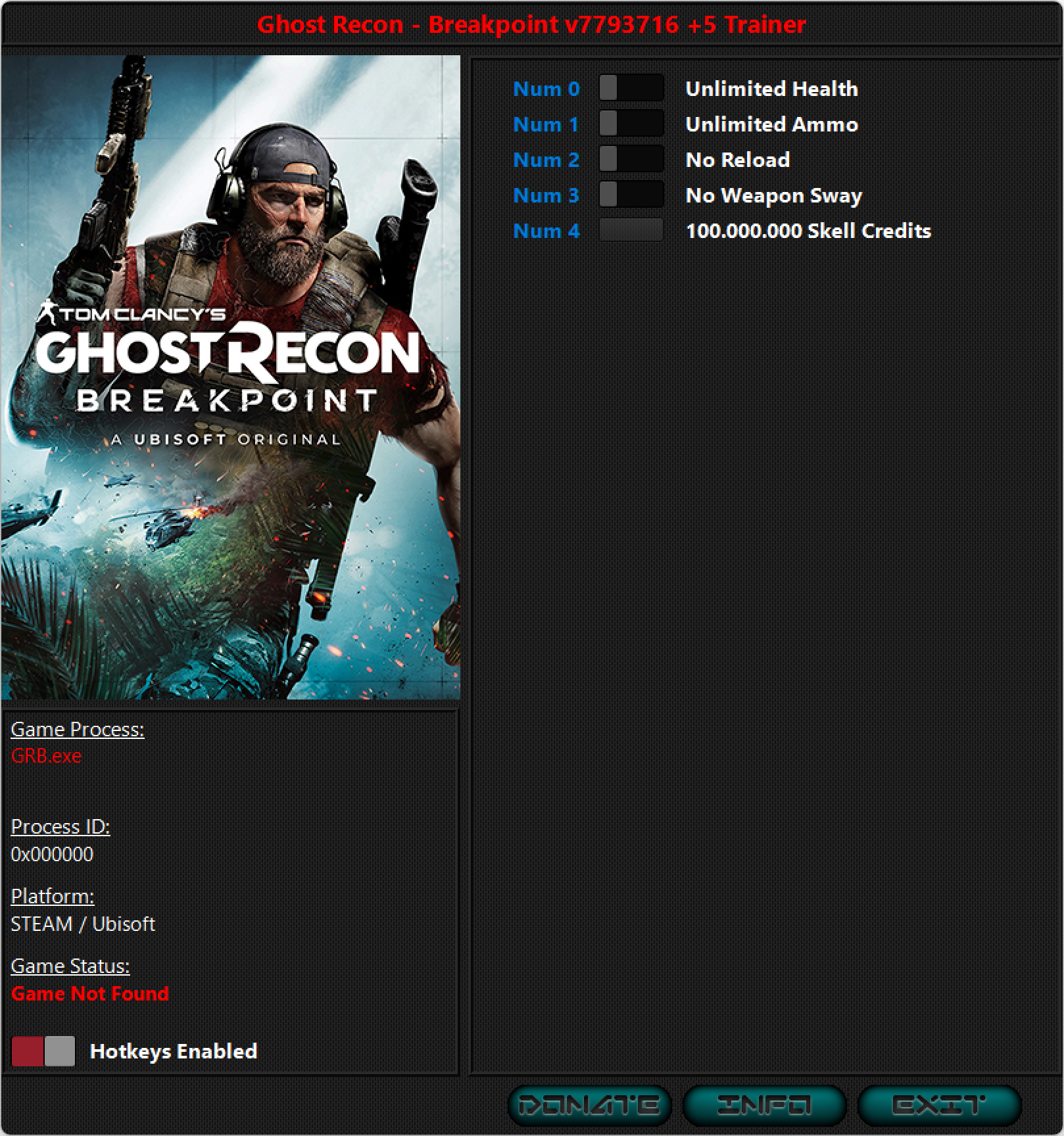
Task: Click the Process ID heading
Action: (x=60, y=826)
